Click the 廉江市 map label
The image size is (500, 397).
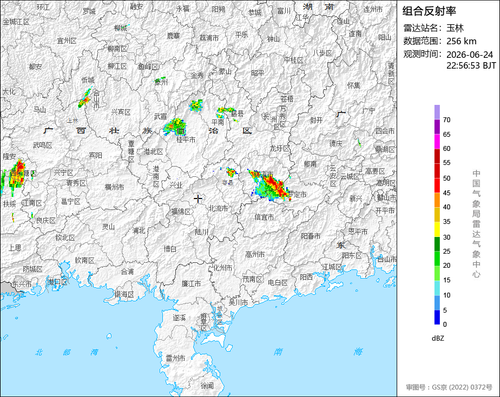(191, 284)
